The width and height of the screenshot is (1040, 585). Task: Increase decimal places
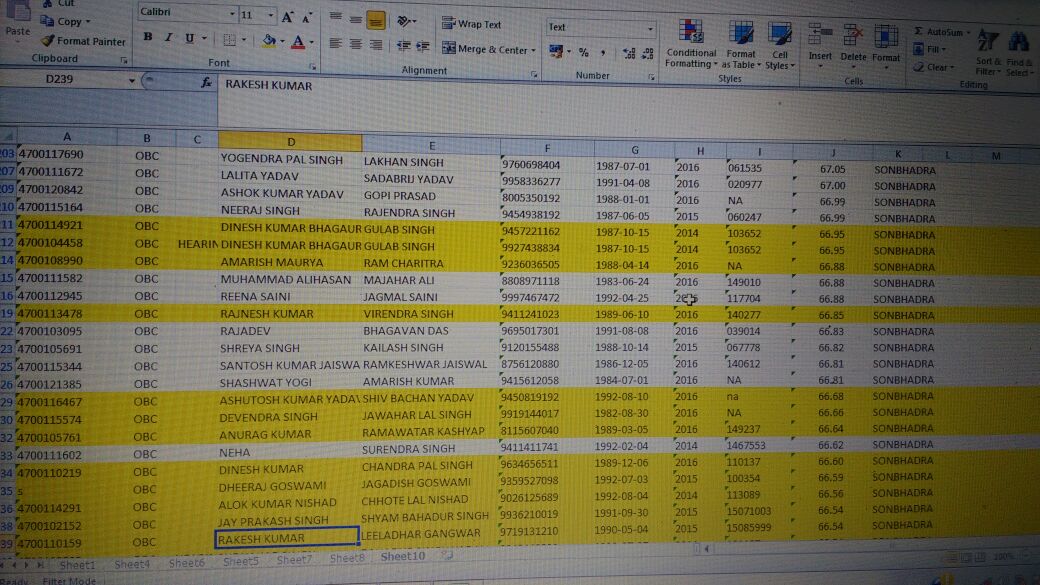pos(629,53)
